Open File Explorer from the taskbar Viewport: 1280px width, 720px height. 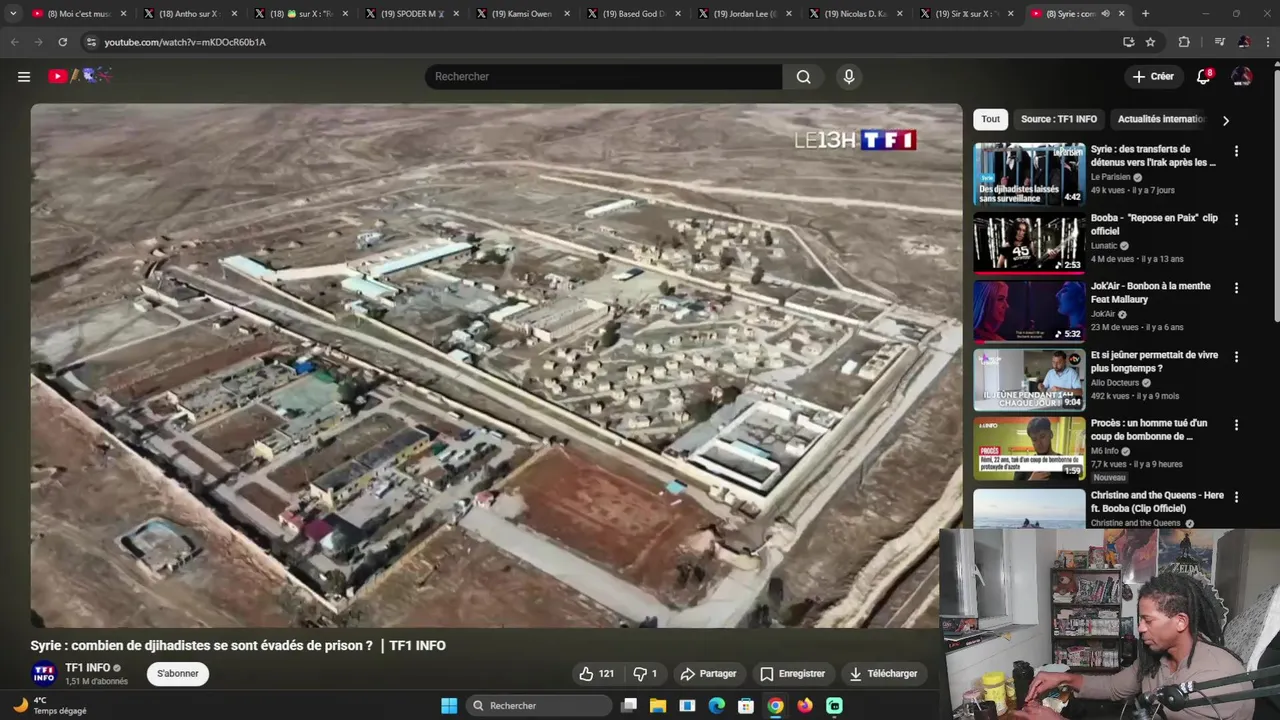tap(658, 706)
